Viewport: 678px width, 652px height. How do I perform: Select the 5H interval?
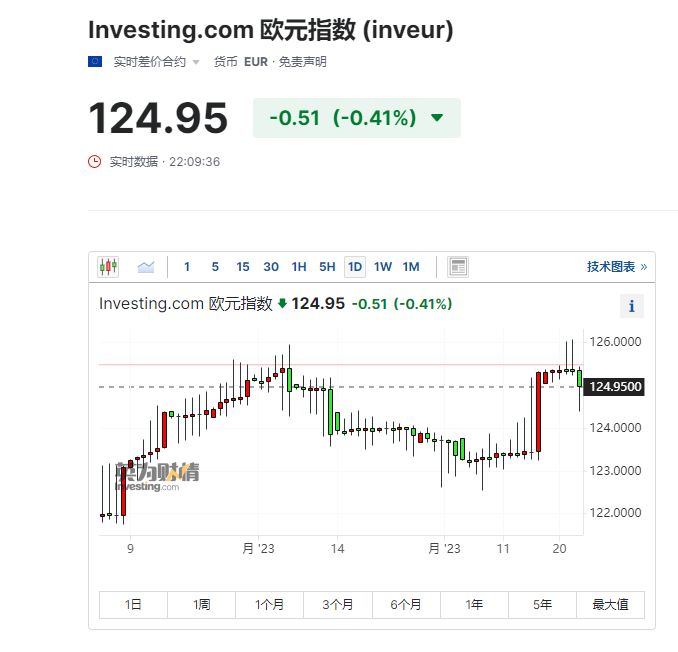(327, 267)
